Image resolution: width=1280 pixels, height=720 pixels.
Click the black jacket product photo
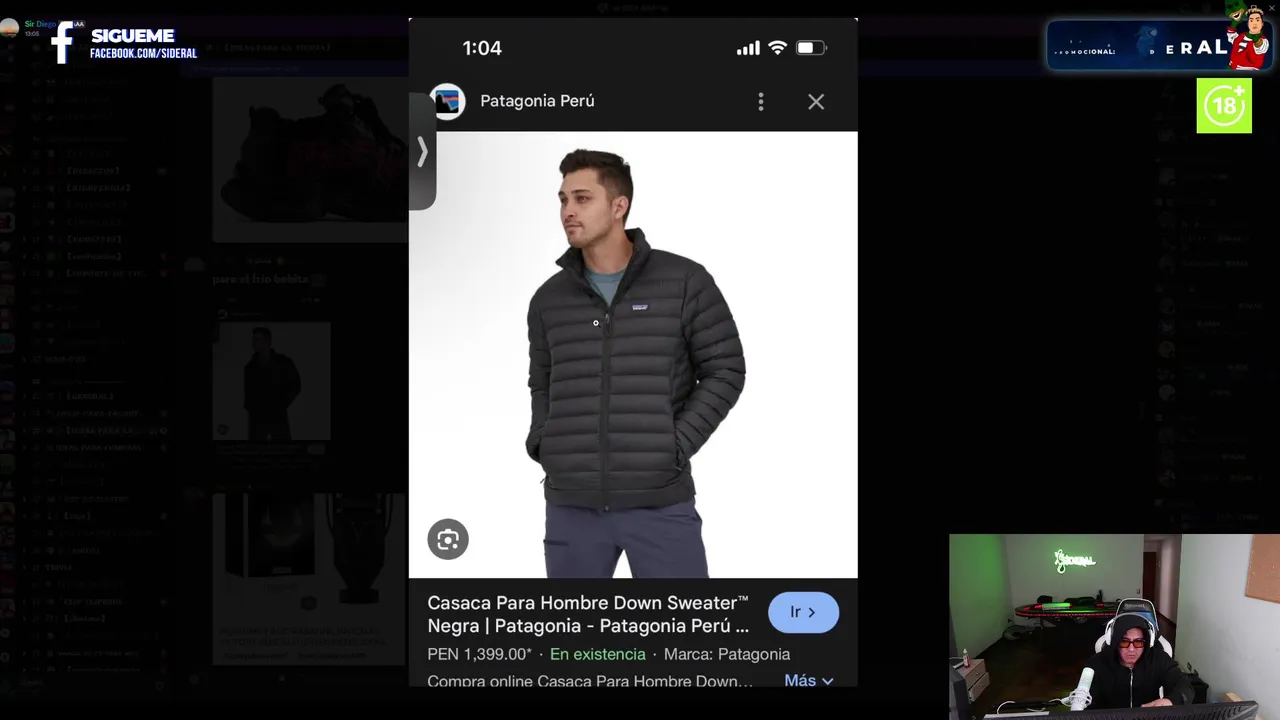(633, 354)
